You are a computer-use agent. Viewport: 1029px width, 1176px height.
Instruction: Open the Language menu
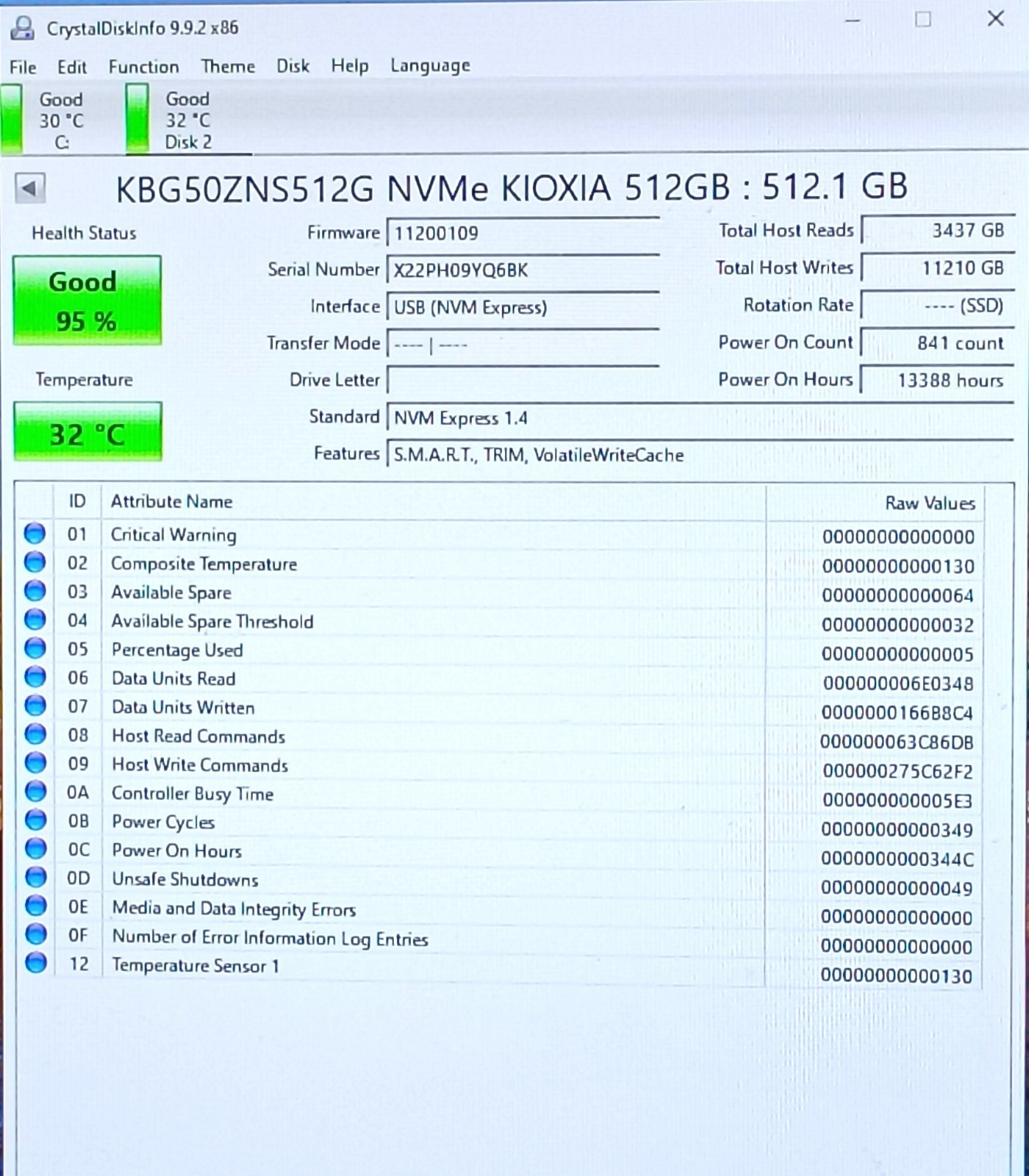[x=430, y=66]
